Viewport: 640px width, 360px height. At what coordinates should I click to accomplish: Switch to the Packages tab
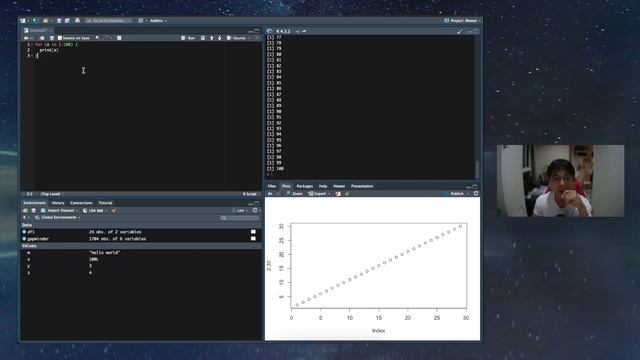pyautogui.click(x=304, y=186)
